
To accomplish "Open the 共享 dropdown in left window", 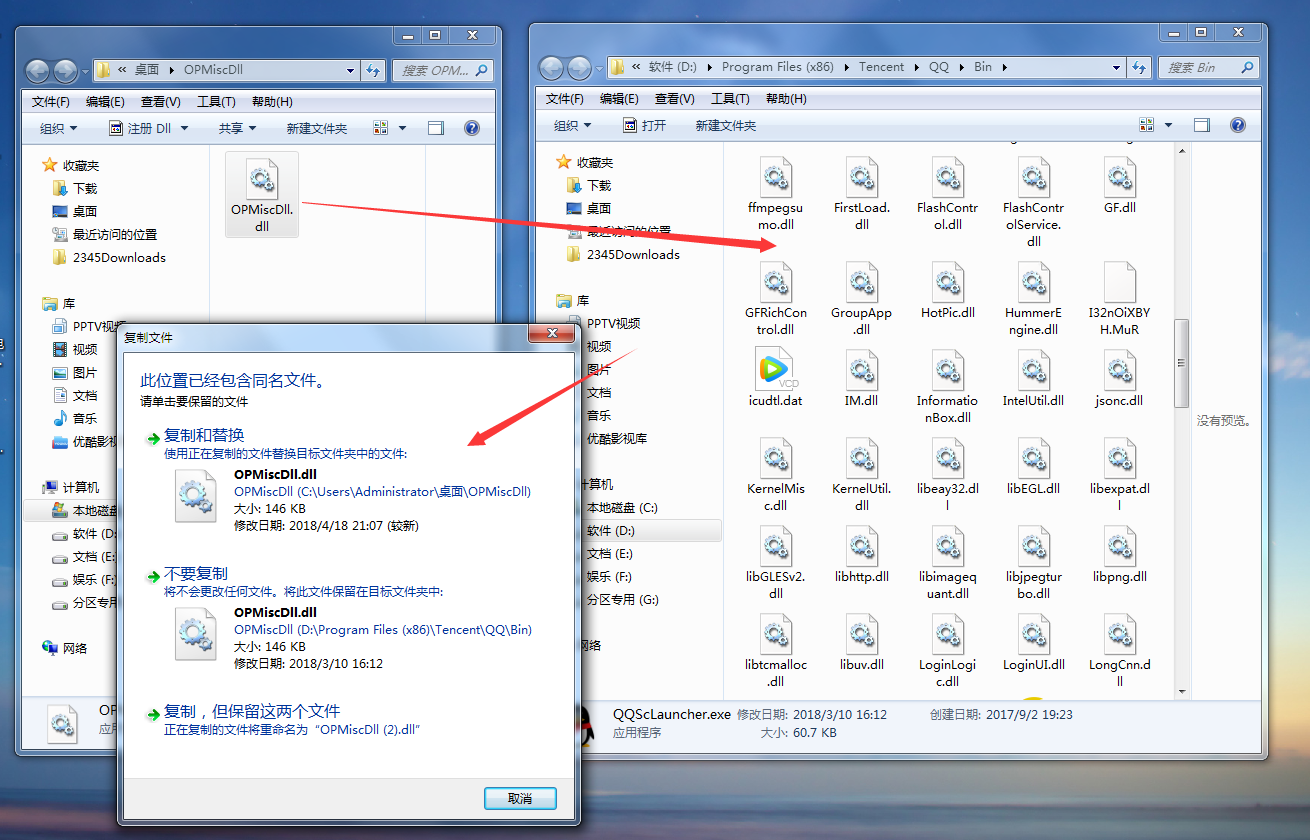I will pyautogui.click(x=237, y=128).
